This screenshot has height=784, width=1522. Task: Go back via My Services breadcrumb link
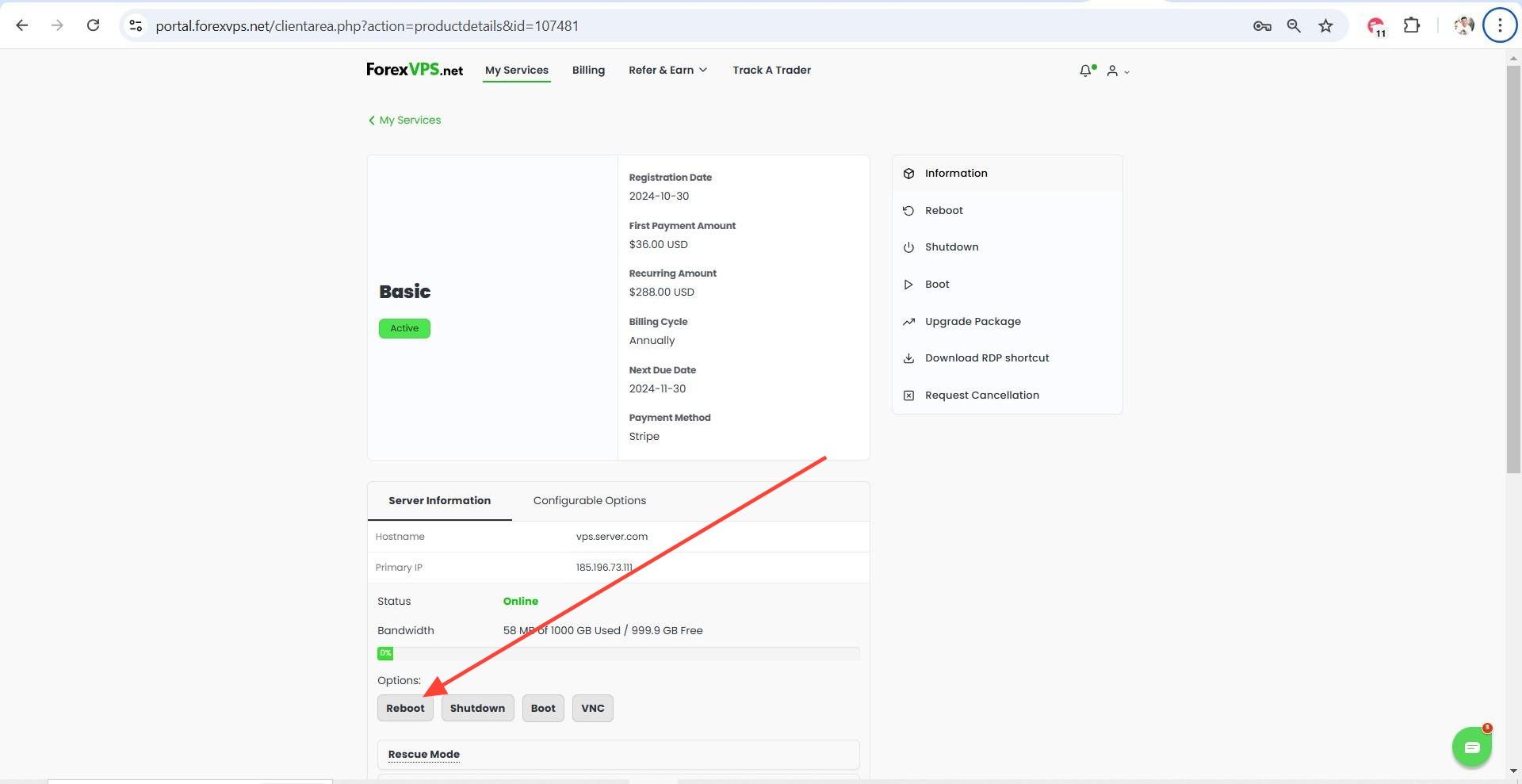[404, 120]
